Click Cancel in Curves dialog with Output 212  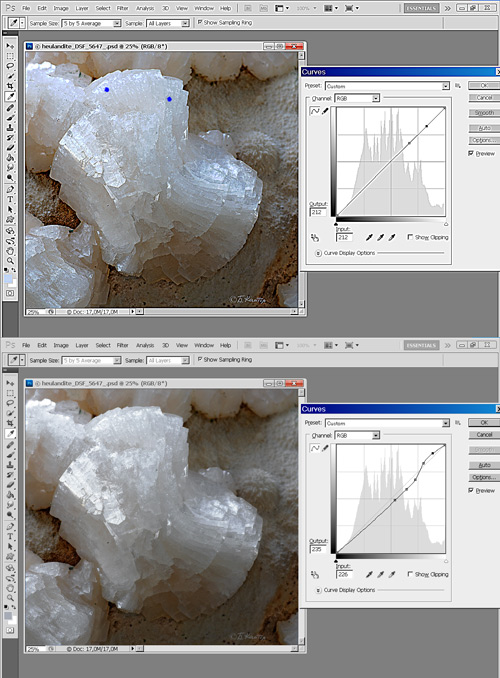pos(484,98)
